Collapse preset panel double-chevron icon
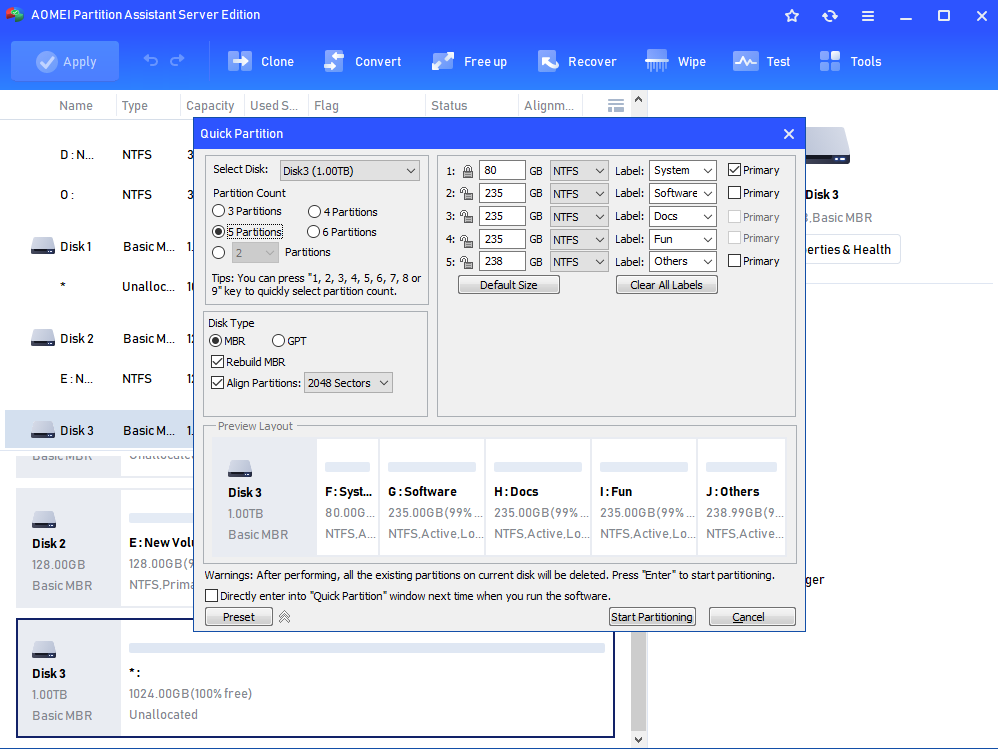 (x=285, y=617)
